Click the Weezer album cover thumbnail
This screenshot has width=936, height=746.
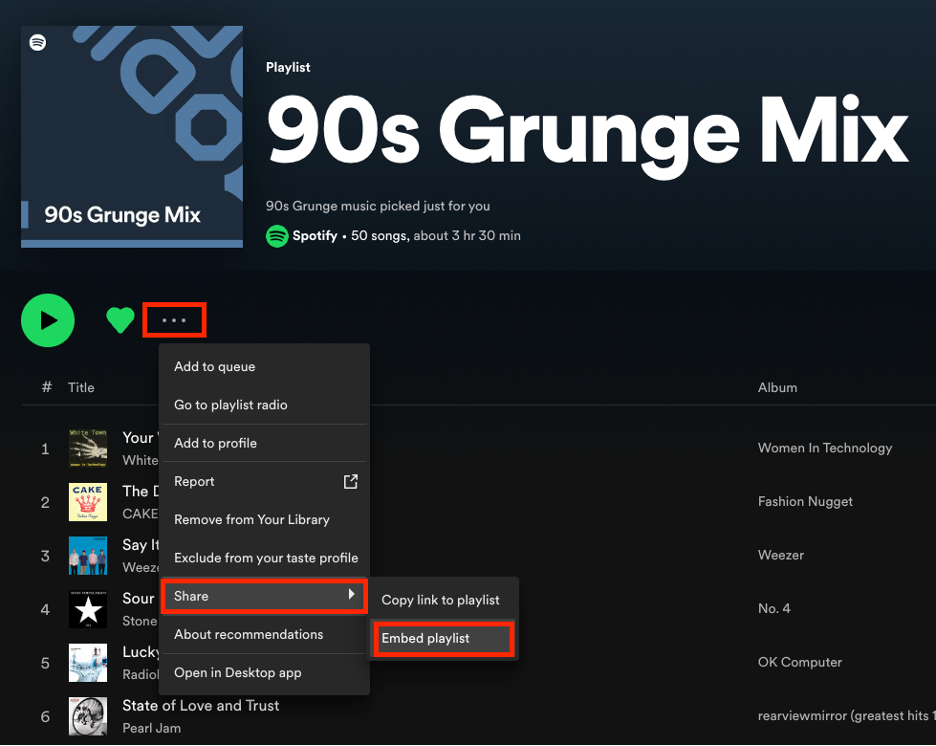(x=88, y=556)
